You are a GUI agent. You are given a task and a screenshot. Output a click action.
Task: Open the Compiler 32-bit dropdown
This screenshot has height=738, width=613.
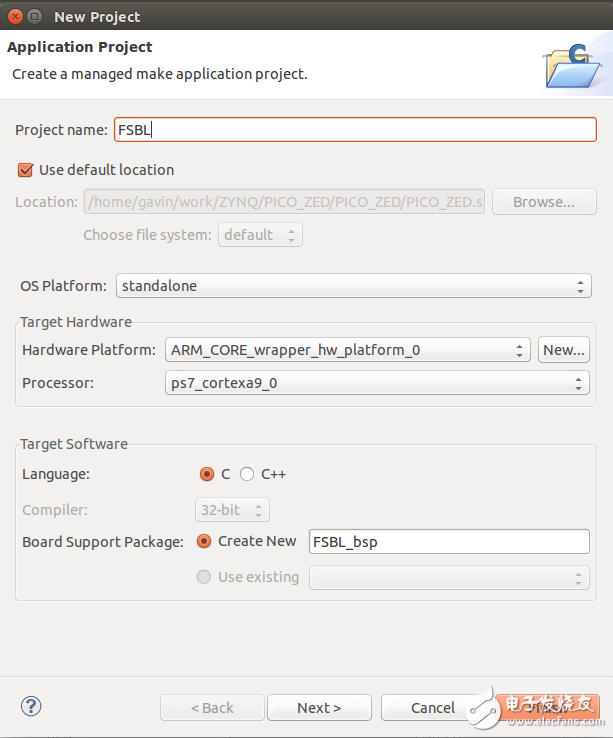click(232, 510)
